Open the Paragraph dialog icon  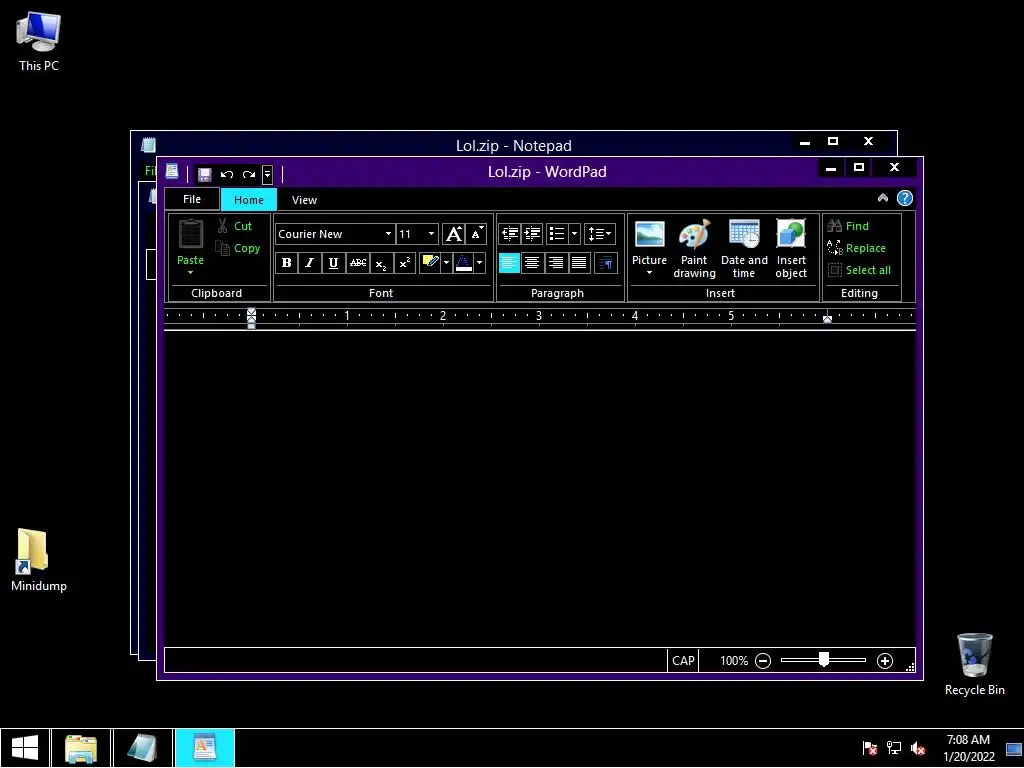(x=607, y=263)
